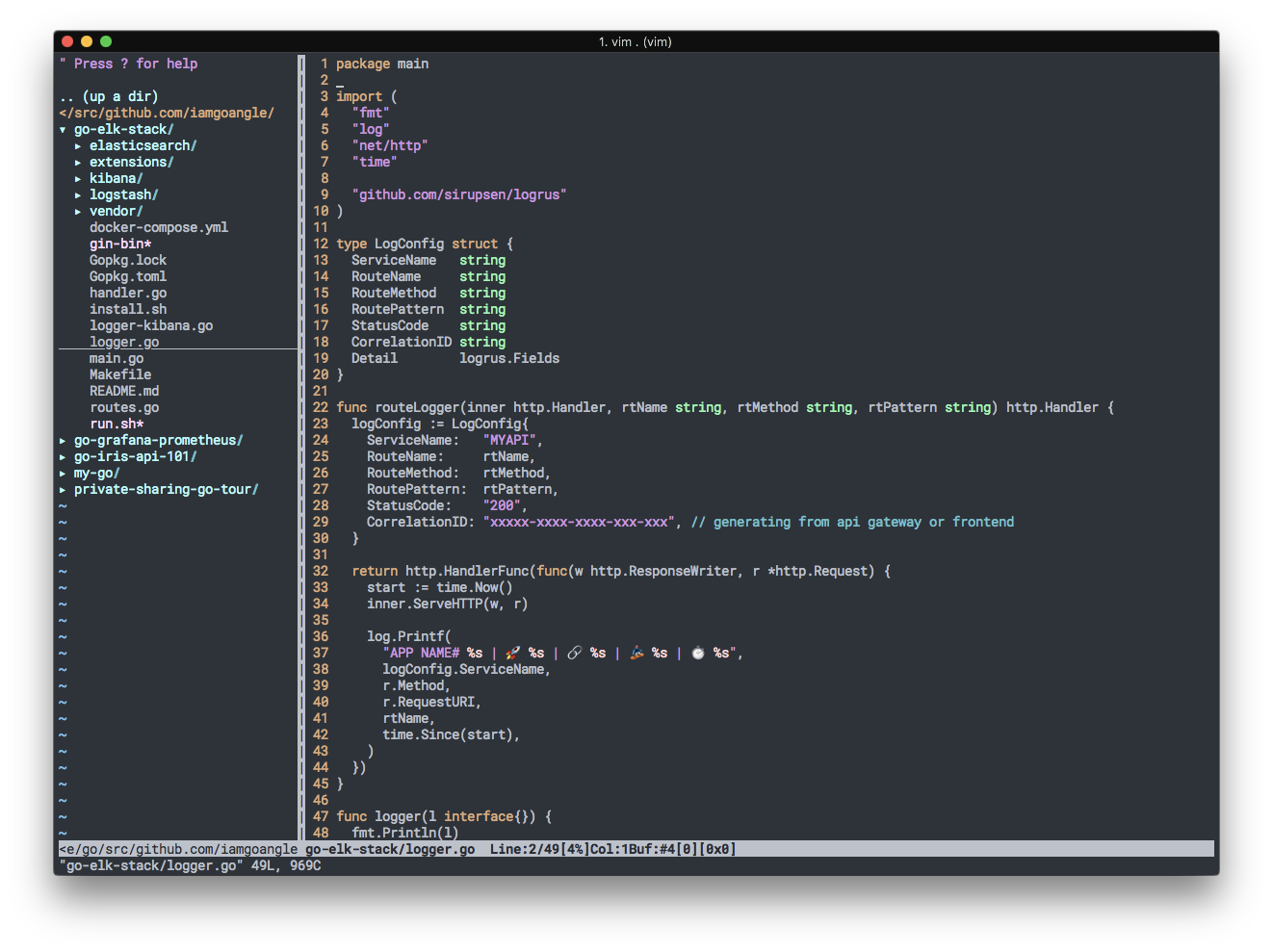This screenshot has width=1273, height=952.
Task: Click the line number 22 in the gutter
Action: (x=320, y=407)
